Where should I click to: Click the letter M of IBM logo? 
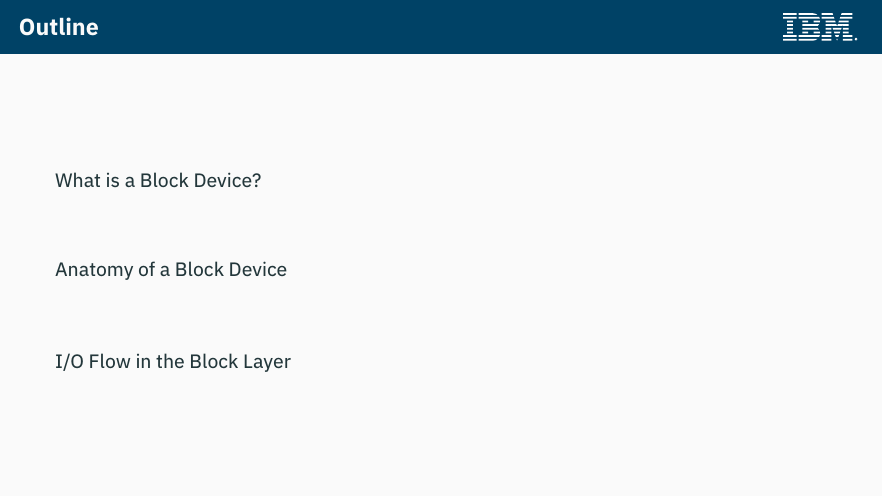pos(839,27)
